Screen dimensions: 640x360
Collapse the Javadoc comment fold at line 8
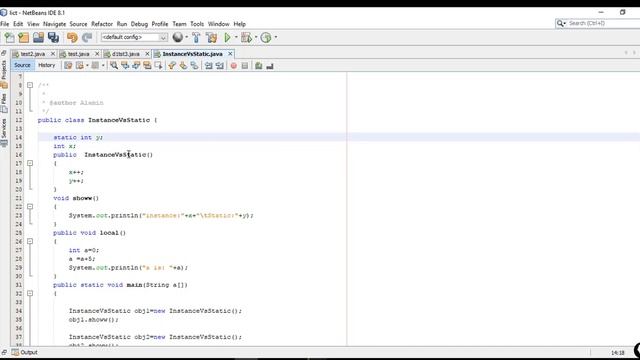(30, 85)
